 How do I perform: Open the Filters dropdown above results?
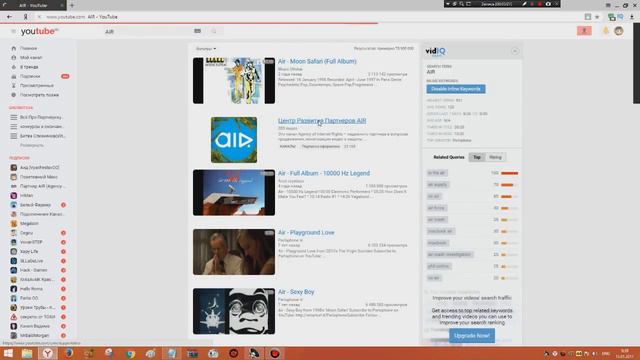[206, 49]
